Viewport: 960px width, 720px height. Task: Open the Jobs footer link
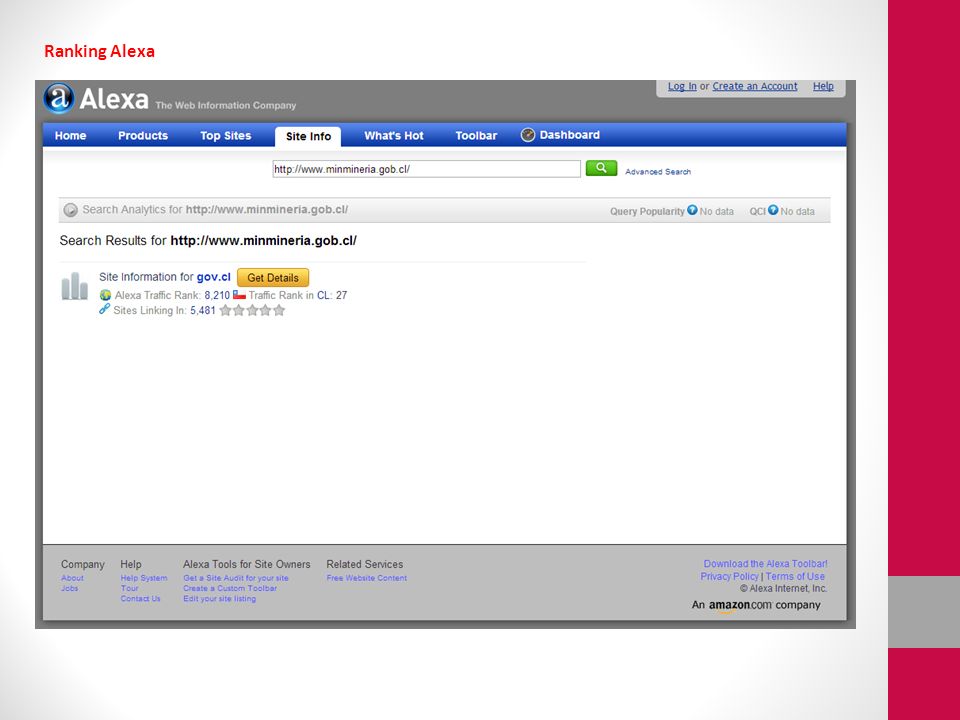(70, 588)
